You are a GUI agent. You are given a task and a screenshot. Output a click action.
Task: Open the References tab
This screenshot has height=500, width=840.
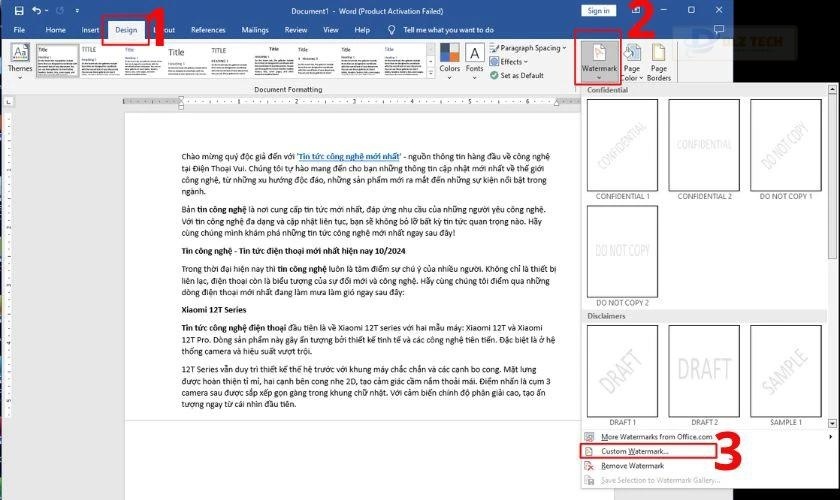tap(208, 30)
